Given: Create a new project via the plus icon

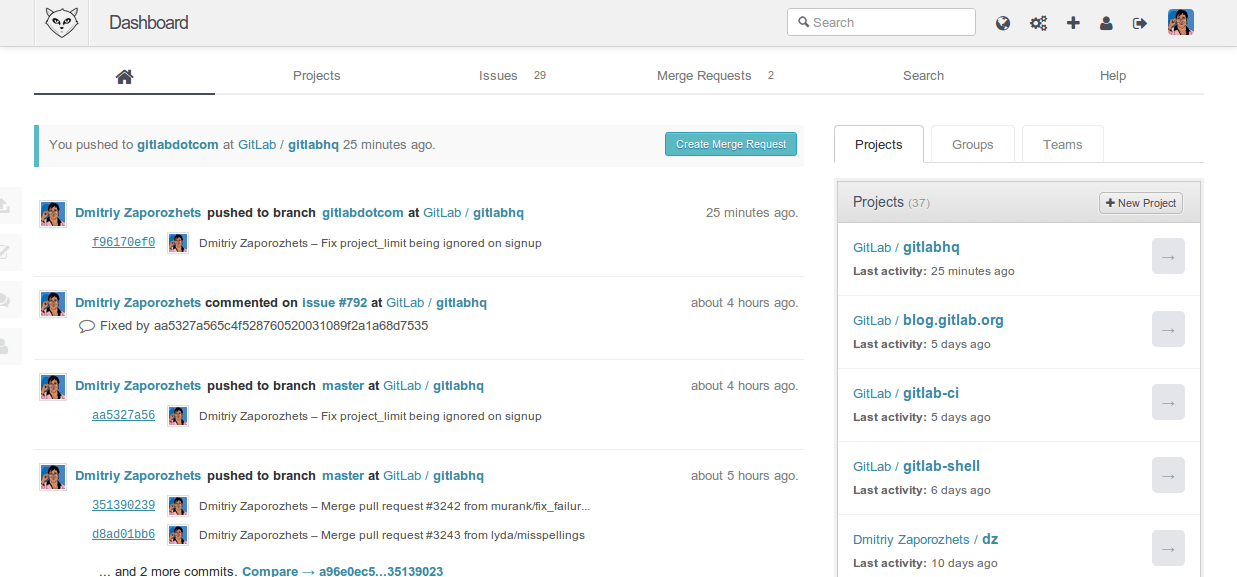Looking at the screenshot, I should 1073,22.
